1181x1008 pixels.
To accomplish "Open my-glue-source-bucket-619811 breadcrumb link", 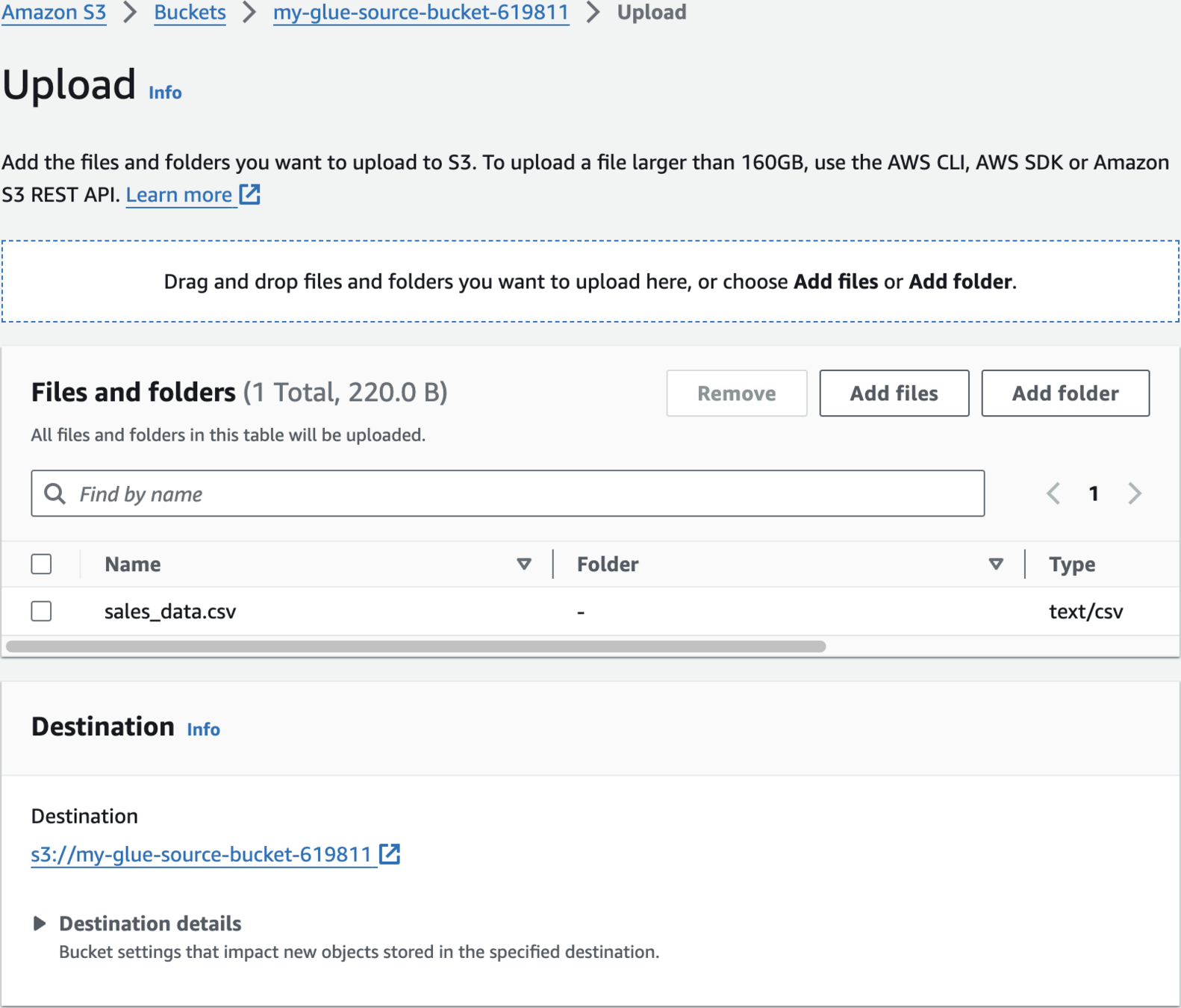I will 421,12.
